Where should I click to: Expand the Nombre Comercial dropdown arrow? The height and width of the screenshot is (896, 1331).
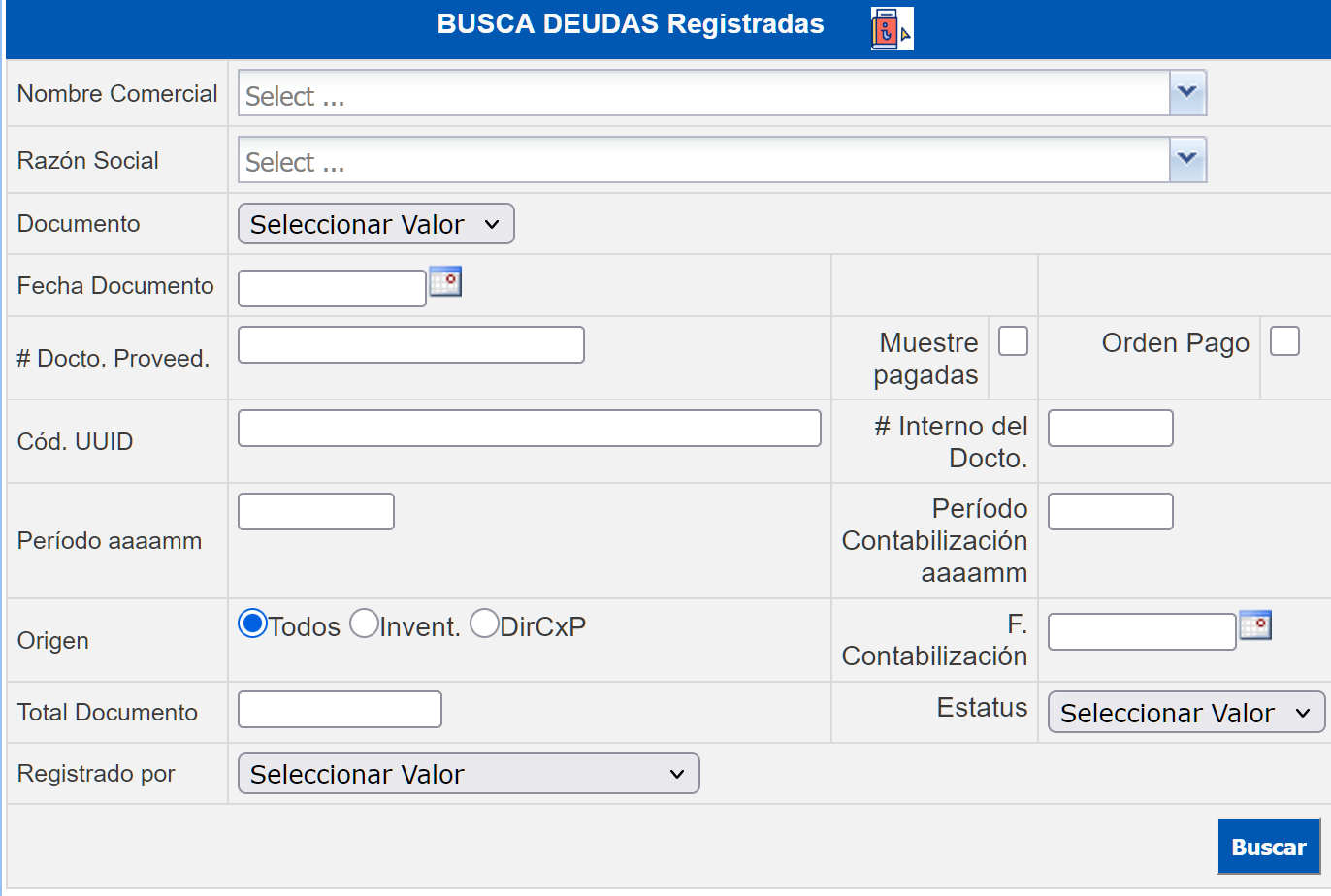tap(1187, 93)
